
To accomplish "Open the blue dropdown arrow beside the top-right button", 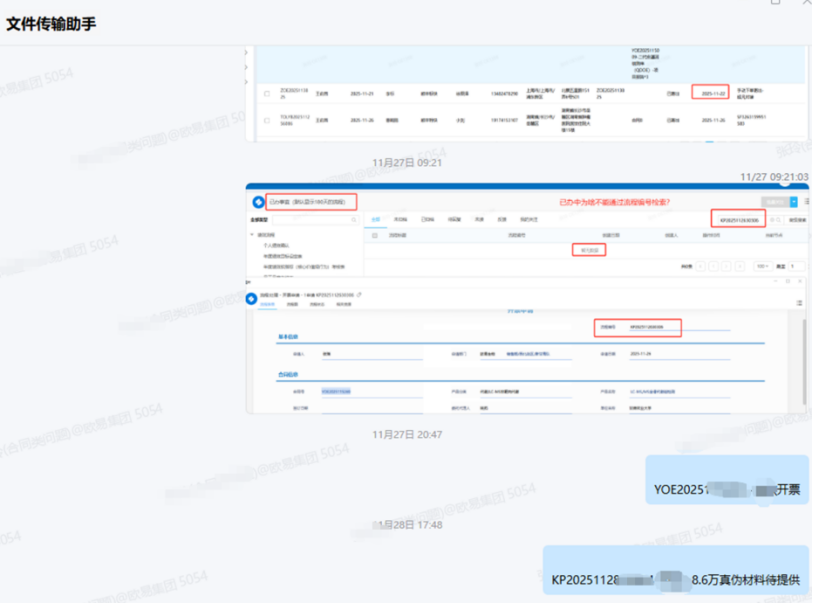I will [x=793, y=201].
